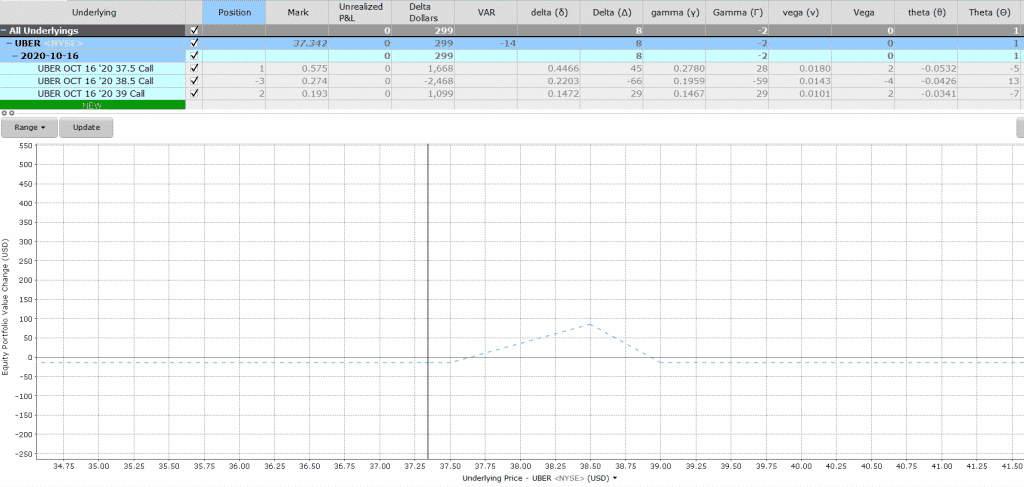Toggle the UBER 38.5 Call checkbox
The image size is (1024, 487).
194,80
